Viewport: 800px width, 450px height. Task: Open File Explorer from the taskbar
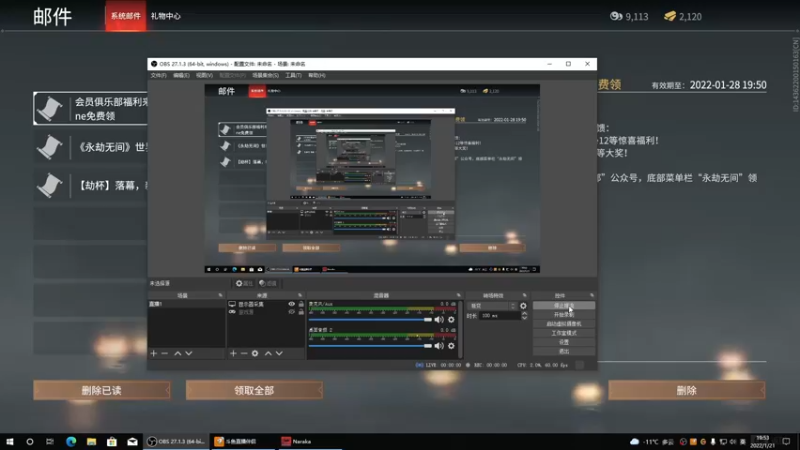pyautogui.click(x=91, y=441)
